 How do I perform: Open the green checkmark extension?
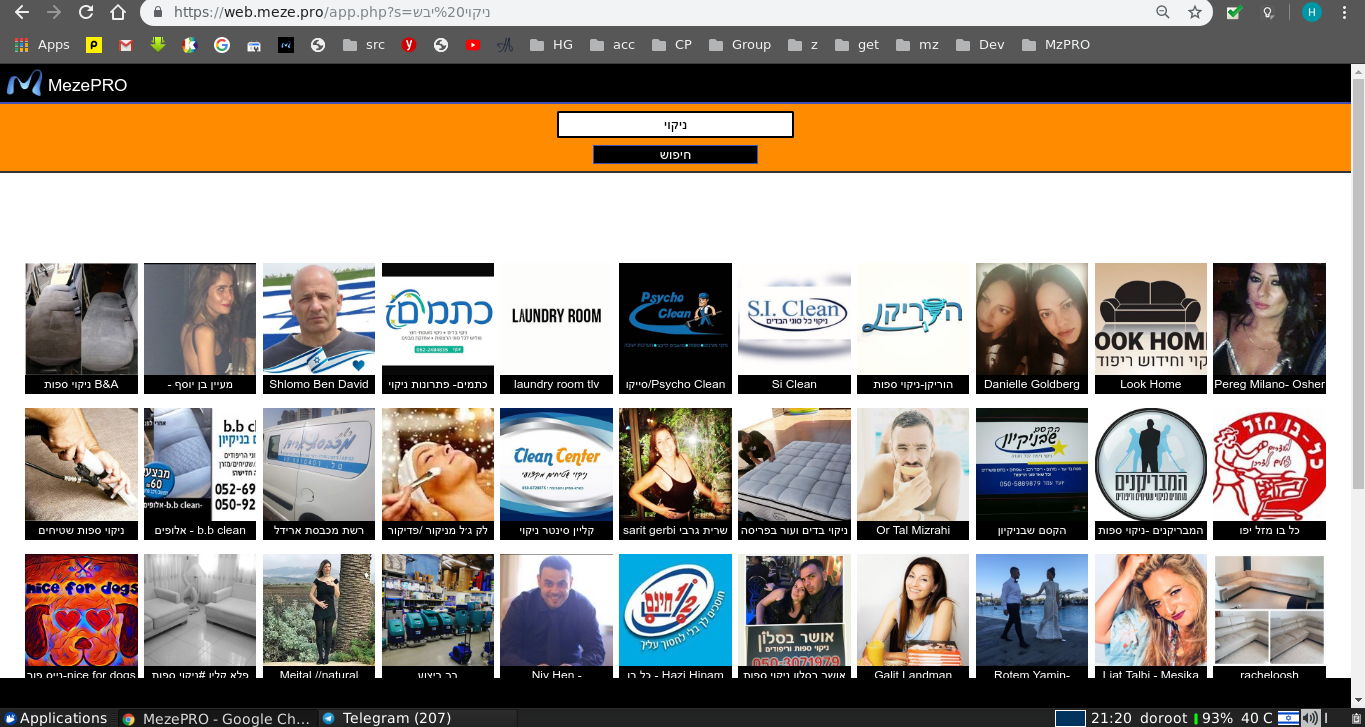pyautogui.click(x=1234, y=12)
